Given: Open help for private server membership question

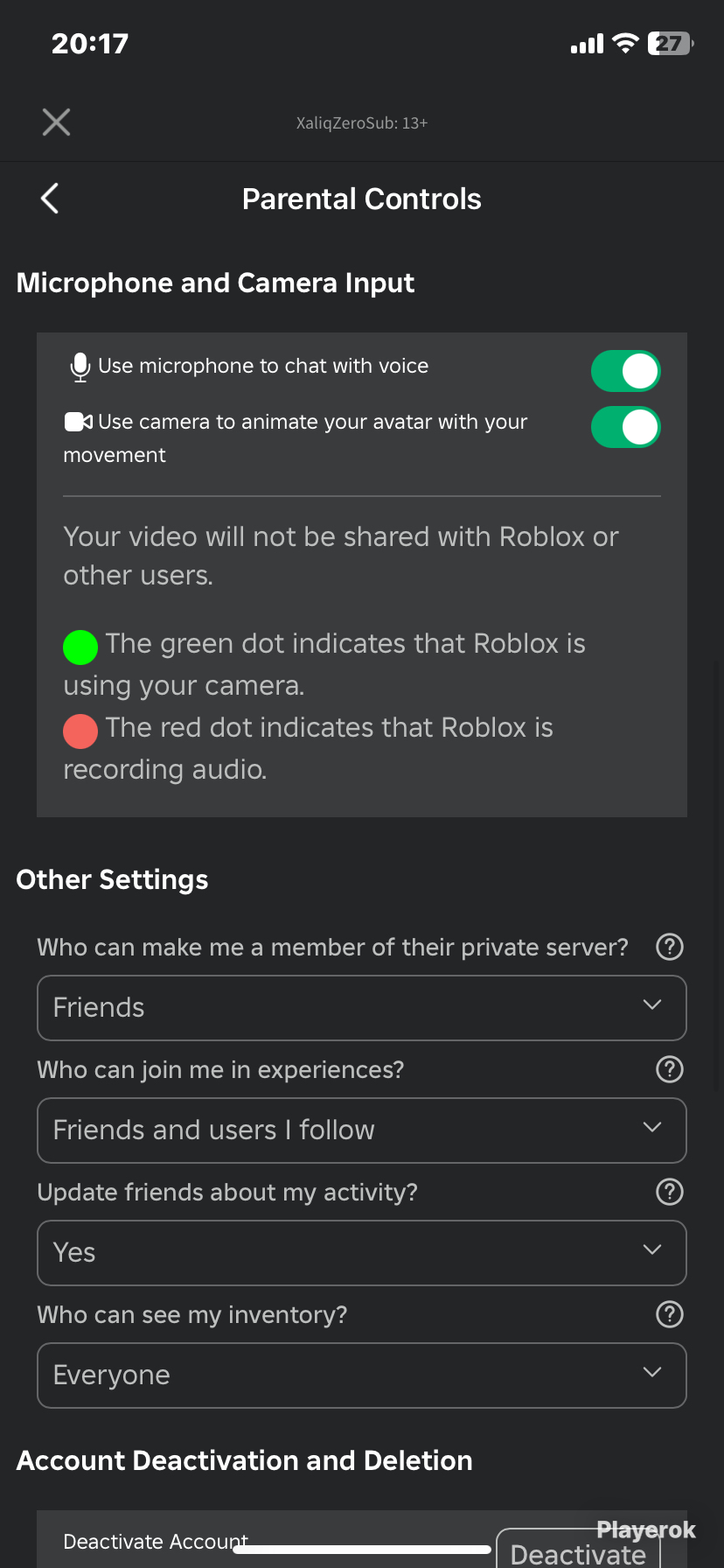Looking at the screenshot, I should point(670,947).
